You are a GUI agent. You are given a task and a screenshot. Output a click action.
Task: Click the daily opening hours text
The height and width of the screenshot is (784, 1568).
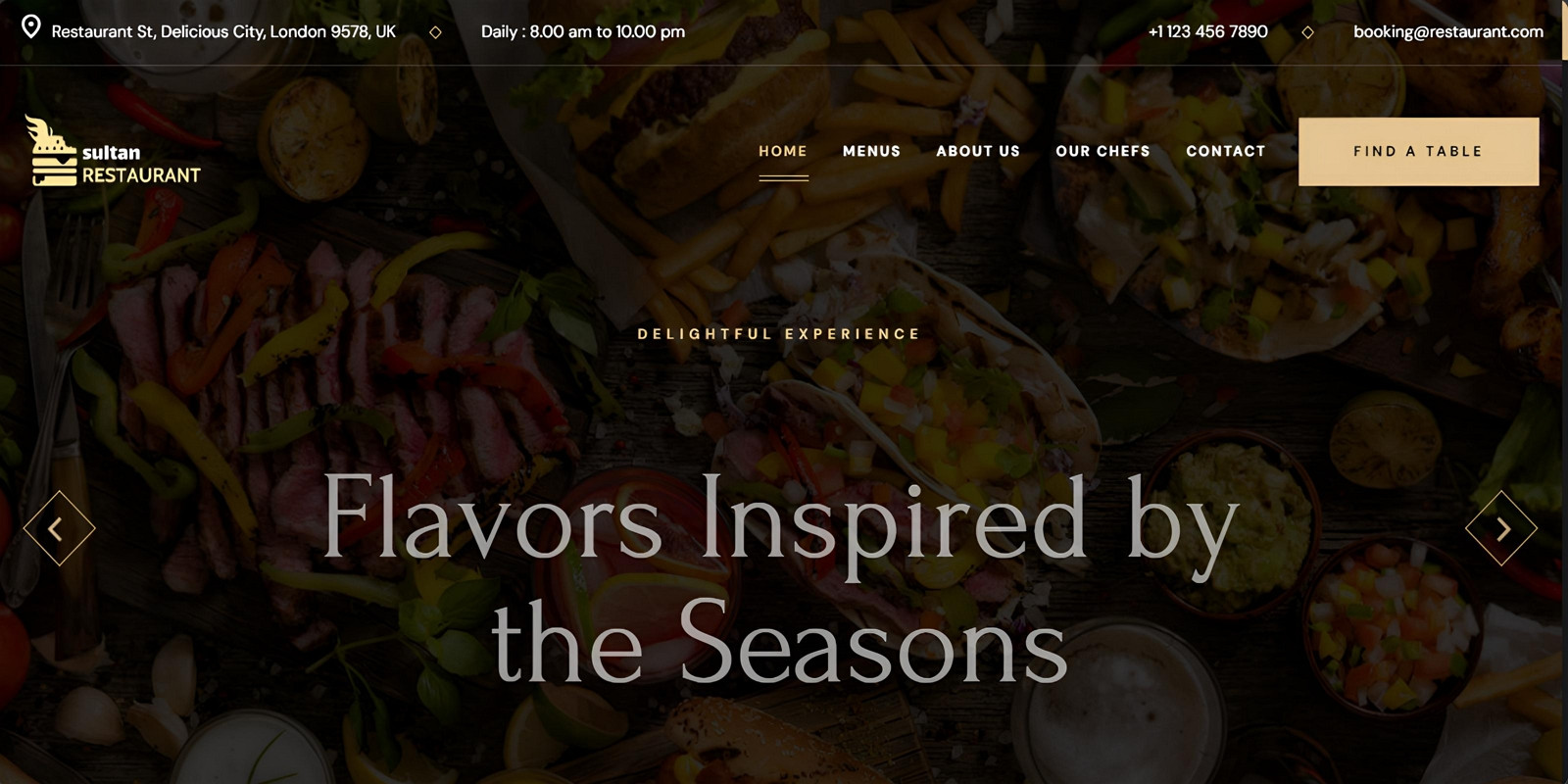pos(583,31)
